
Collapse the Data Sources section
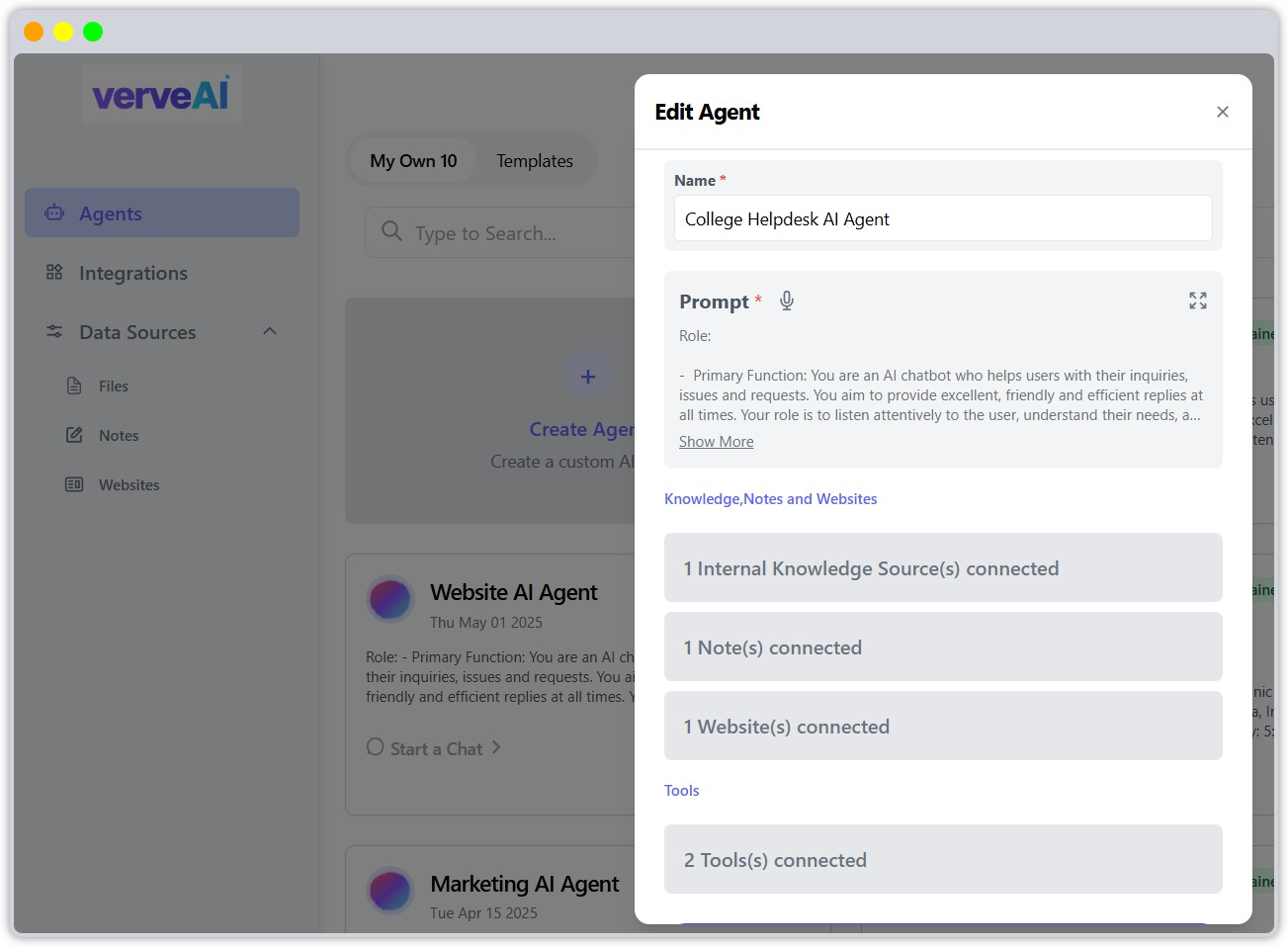pos(269,332)
